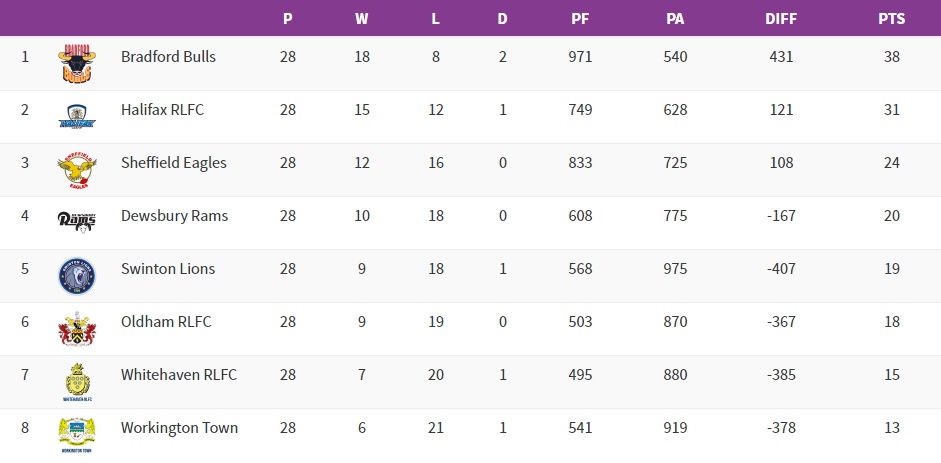This screenshot has width=941, height=463.
Task: Open the Halifax RLFC team name link
Action: 162,110
